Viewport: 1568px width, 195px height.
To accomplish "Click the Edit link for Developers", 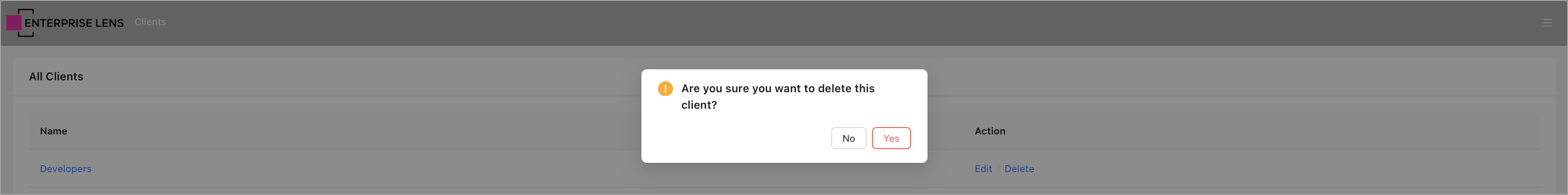I will coord(983,169).
